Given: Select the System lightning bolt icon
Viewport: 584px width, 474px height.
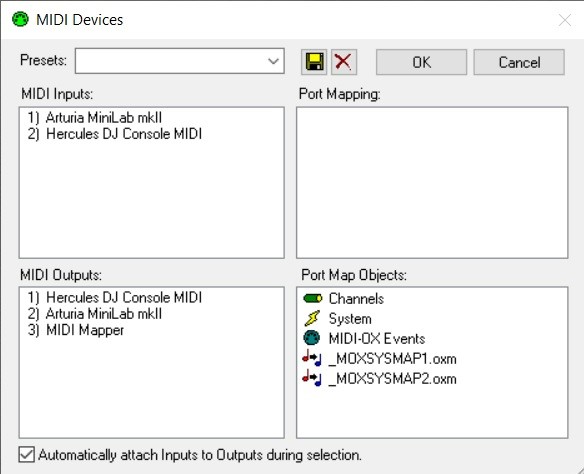Looking at the screenshot, I should [x=312, y=319].
